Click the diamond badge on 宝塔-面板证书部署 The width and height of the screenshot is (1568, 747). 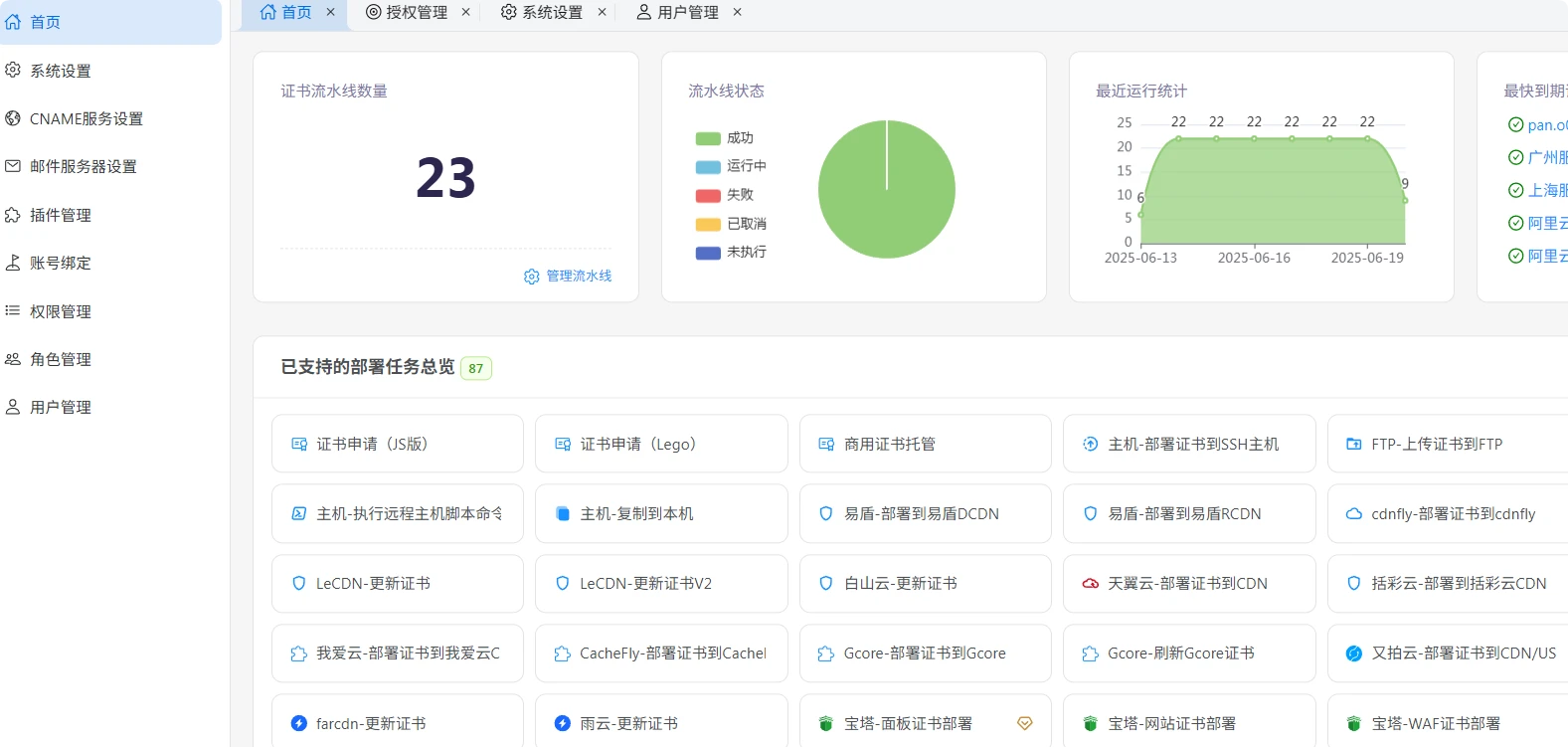pos(1025,723)
